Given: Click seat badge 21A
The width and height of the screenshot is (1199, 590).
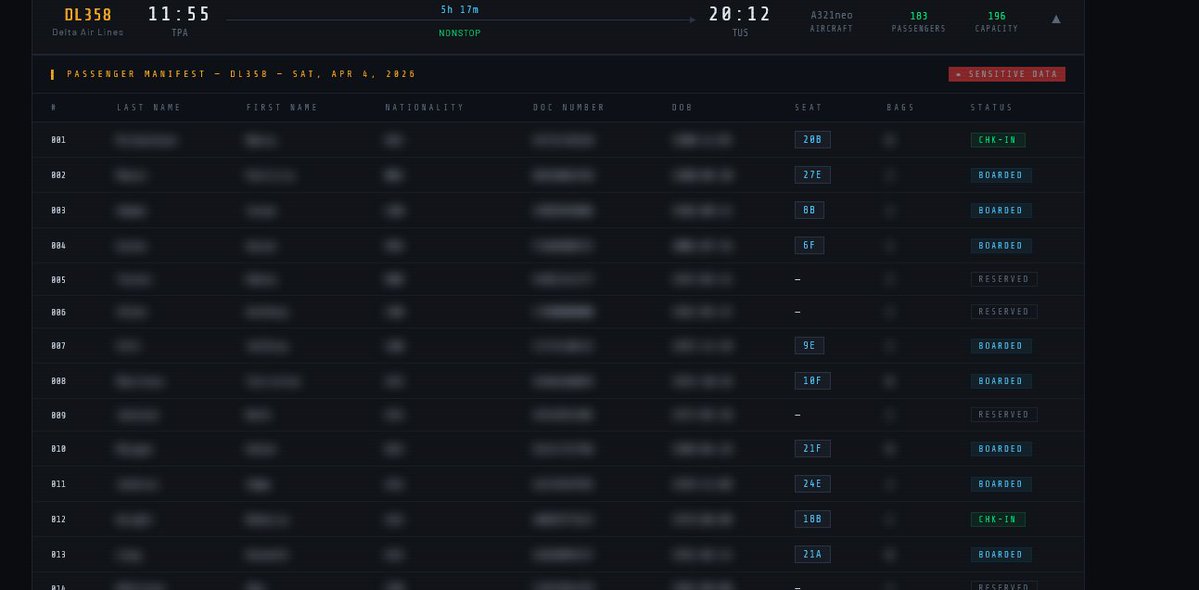Looking at the screenshot, I should tap(812, 554).
